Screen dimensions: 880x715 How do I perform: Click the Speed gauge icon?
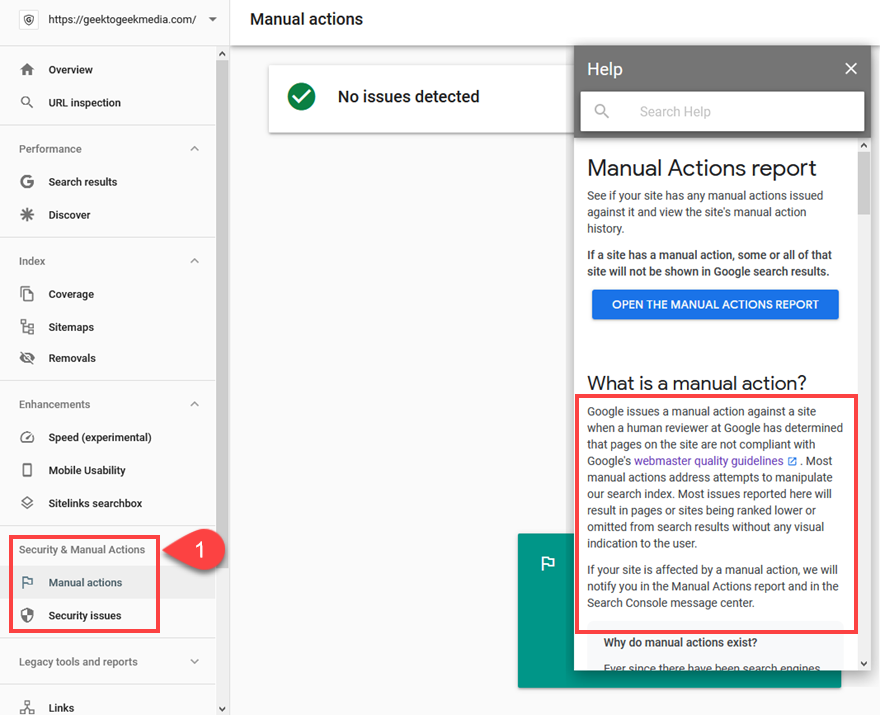pos(27,437)
